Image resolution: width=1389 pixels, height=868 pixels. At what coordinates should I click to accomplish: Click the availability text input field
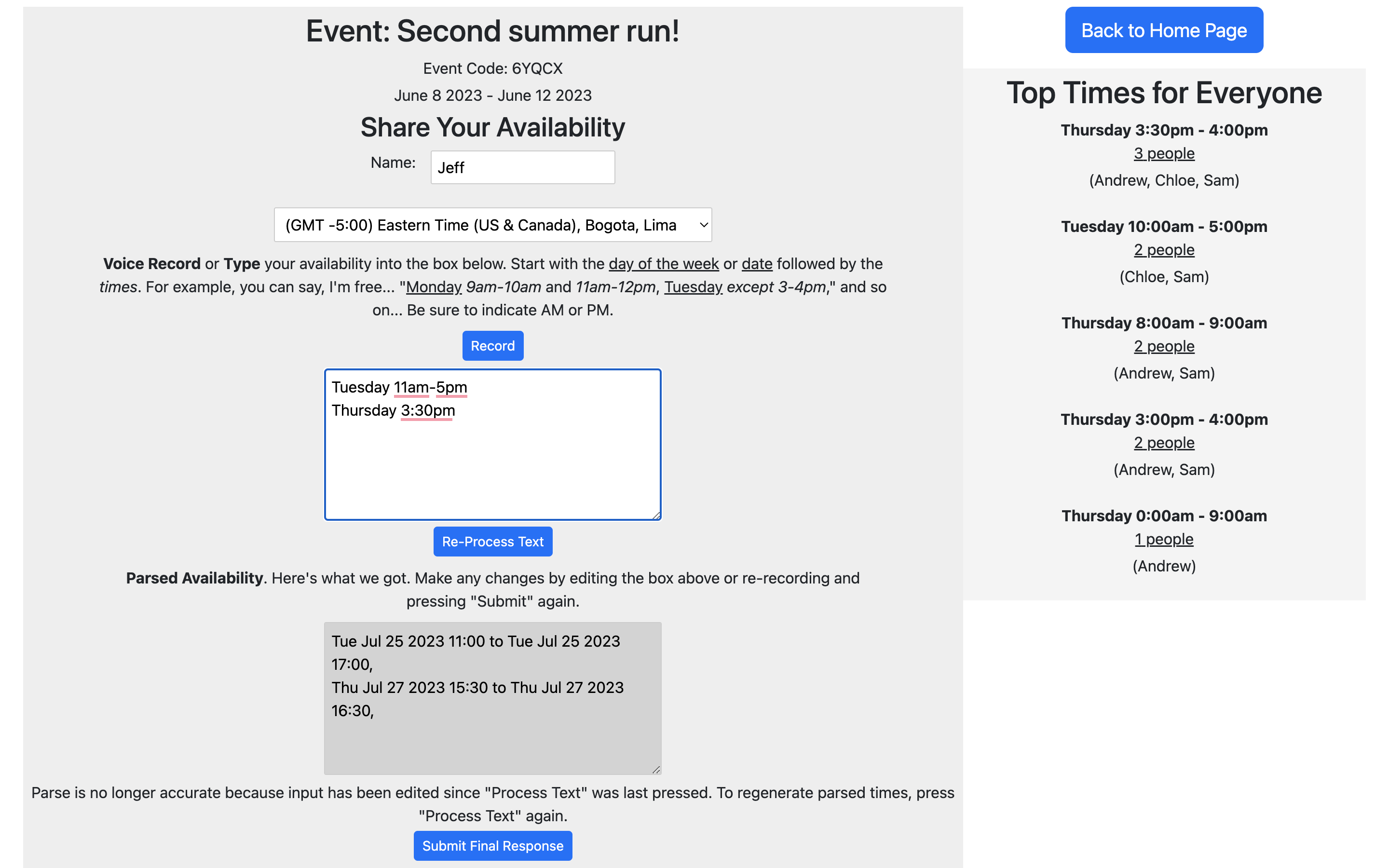pos(493,443)
